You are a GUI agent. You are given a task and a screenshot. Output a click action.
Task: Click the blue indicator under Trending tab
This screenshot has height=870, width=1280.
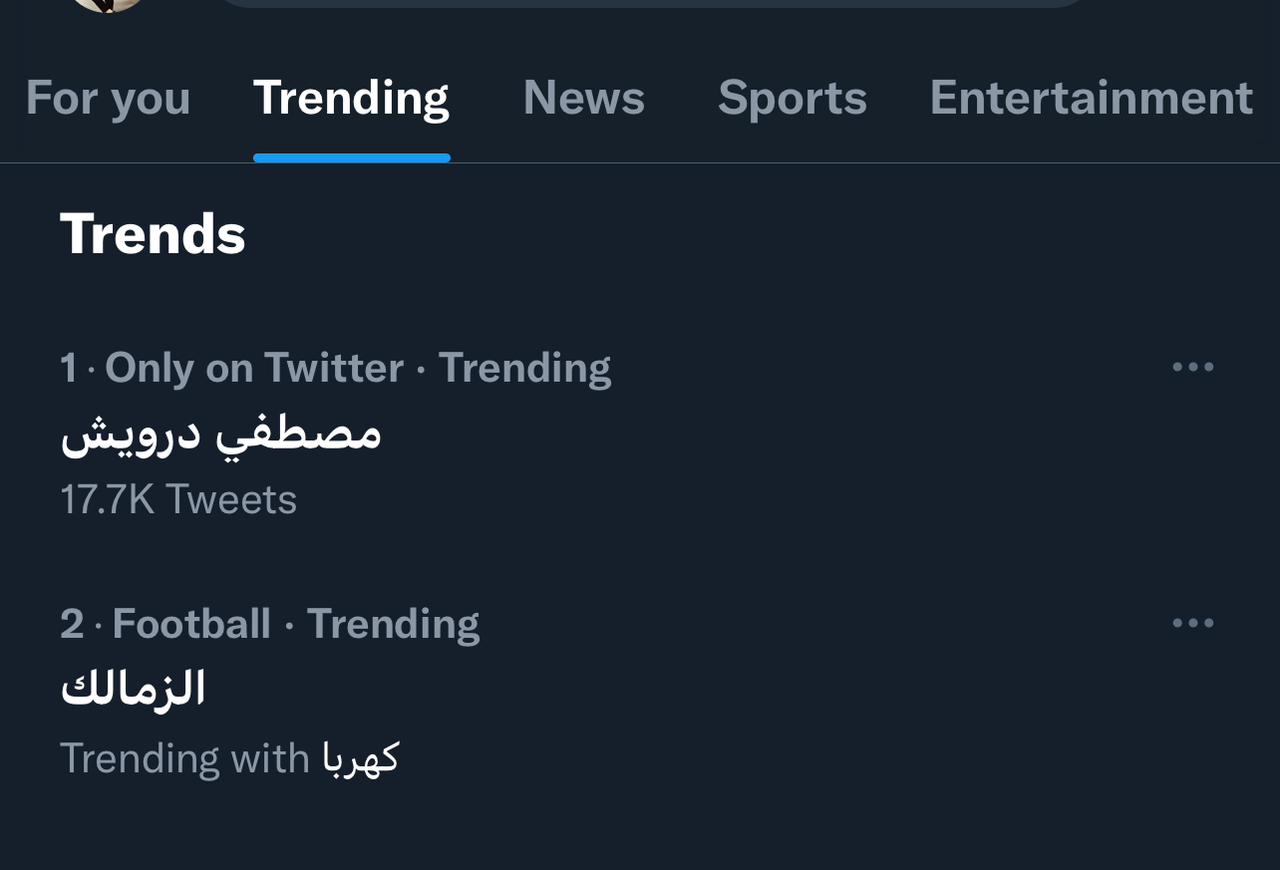tap(351, 158)
